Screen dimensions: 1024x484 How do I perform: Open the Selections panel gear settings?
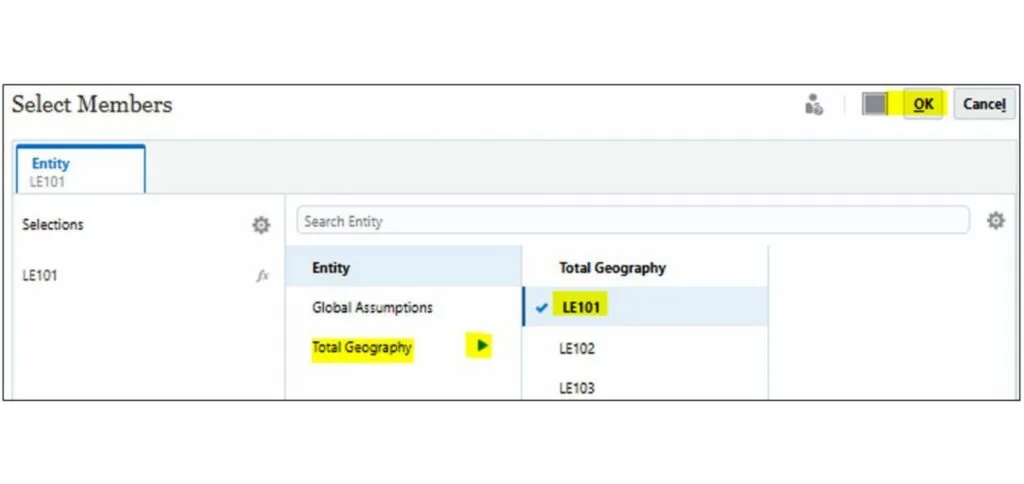pos(261,226)
